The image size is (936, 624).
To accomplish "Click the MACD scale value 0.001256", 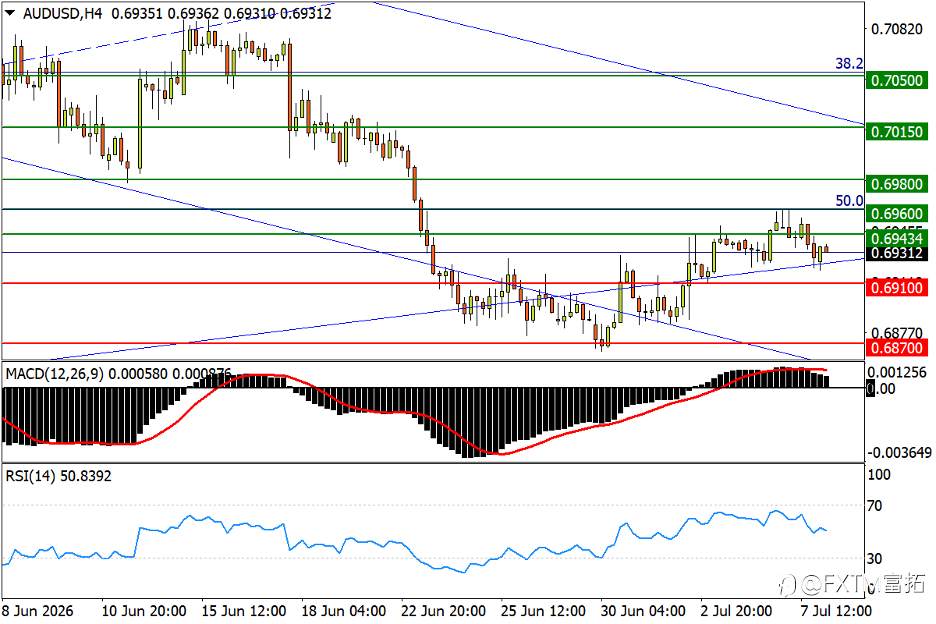I will 897,373.
